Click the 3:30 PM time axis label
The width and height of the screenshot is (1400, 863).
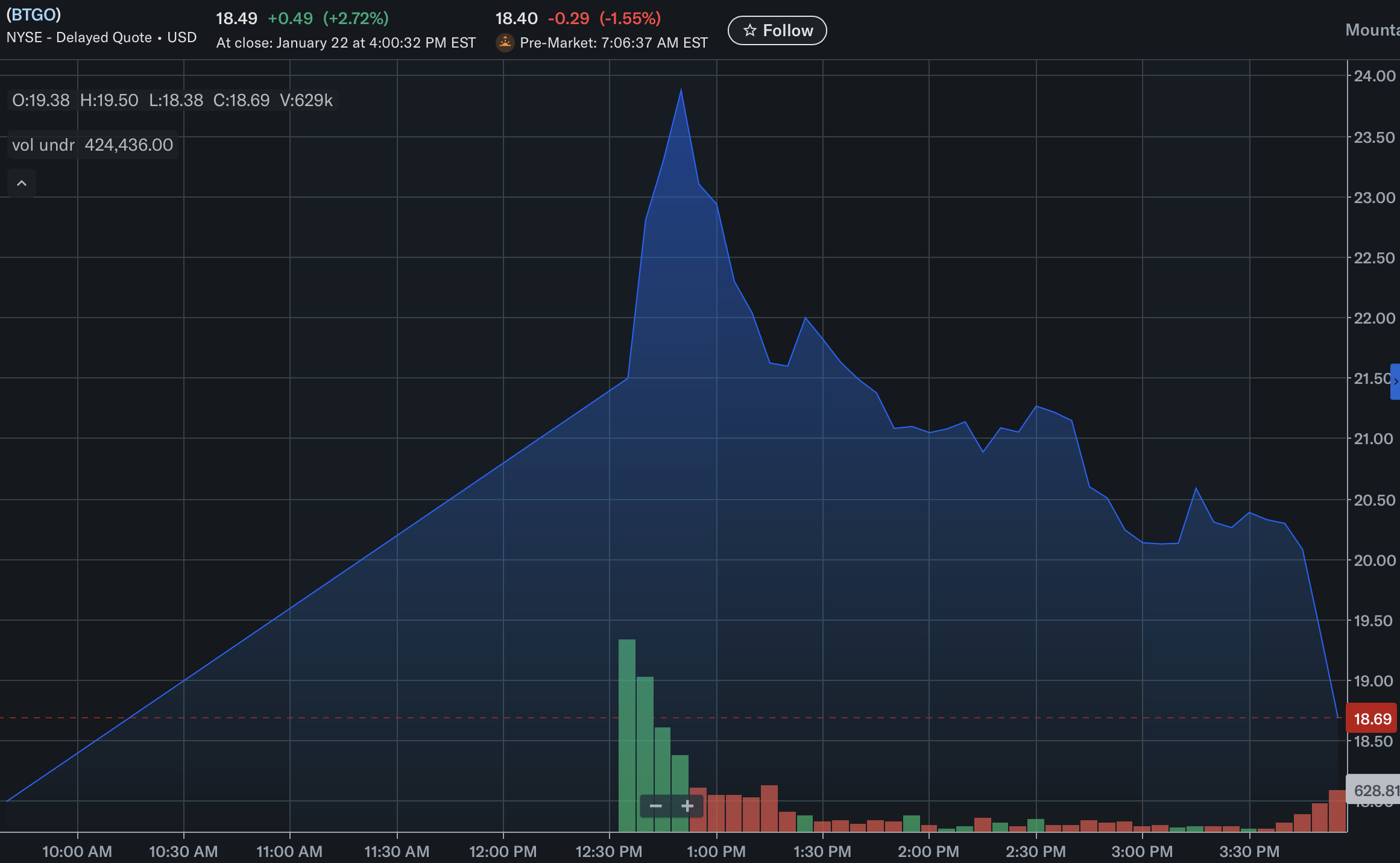click(x=1249, y=852)
